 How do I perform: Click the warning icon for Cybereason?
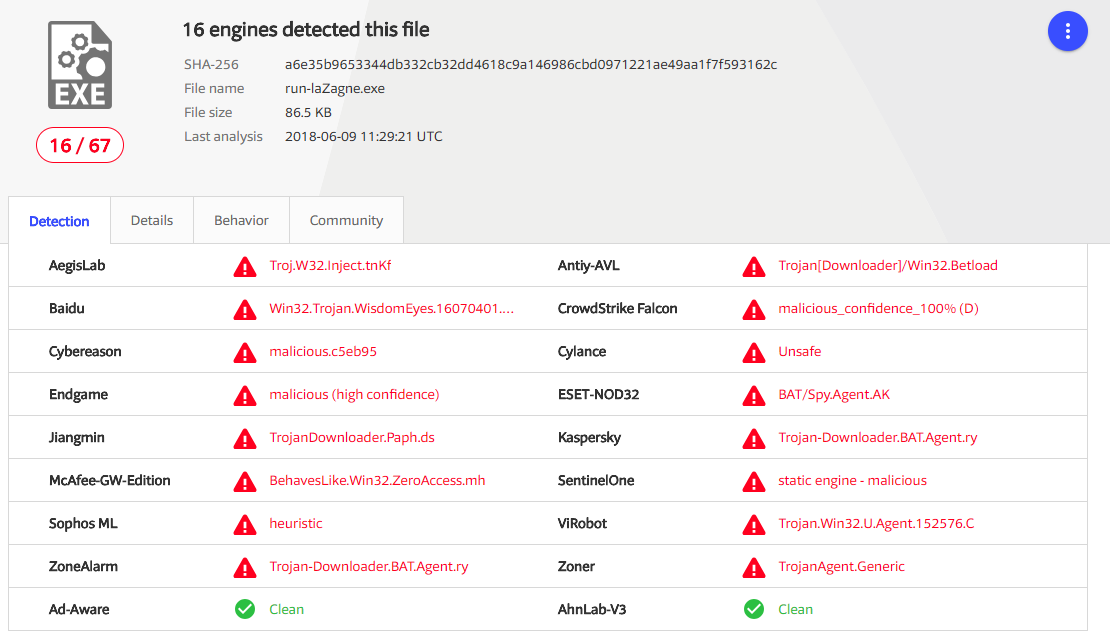click(x=245, y=353)
